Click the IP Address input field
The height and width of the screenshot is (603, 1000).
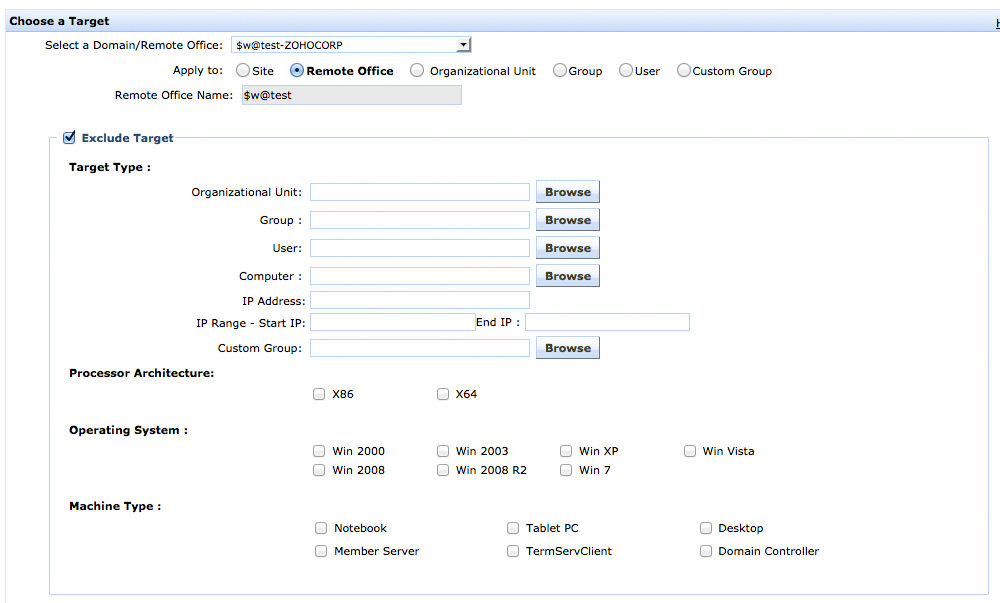[419, 300]
